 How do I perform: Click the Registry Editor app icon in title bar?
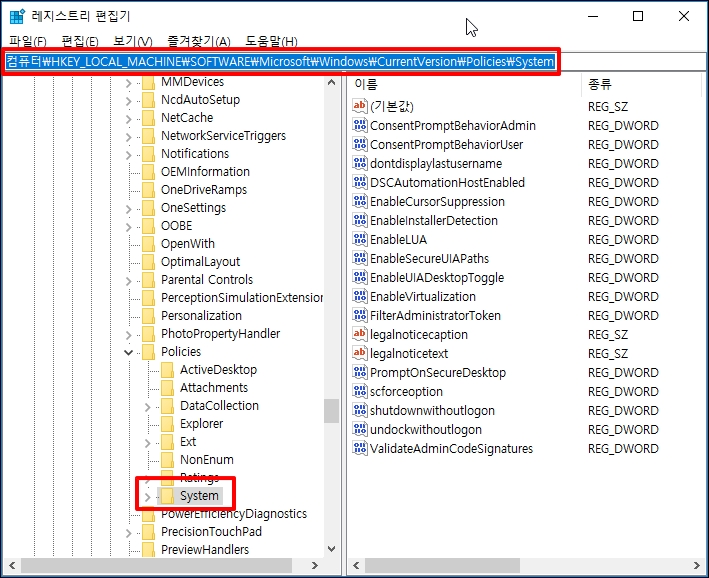(x=17, y=16)
